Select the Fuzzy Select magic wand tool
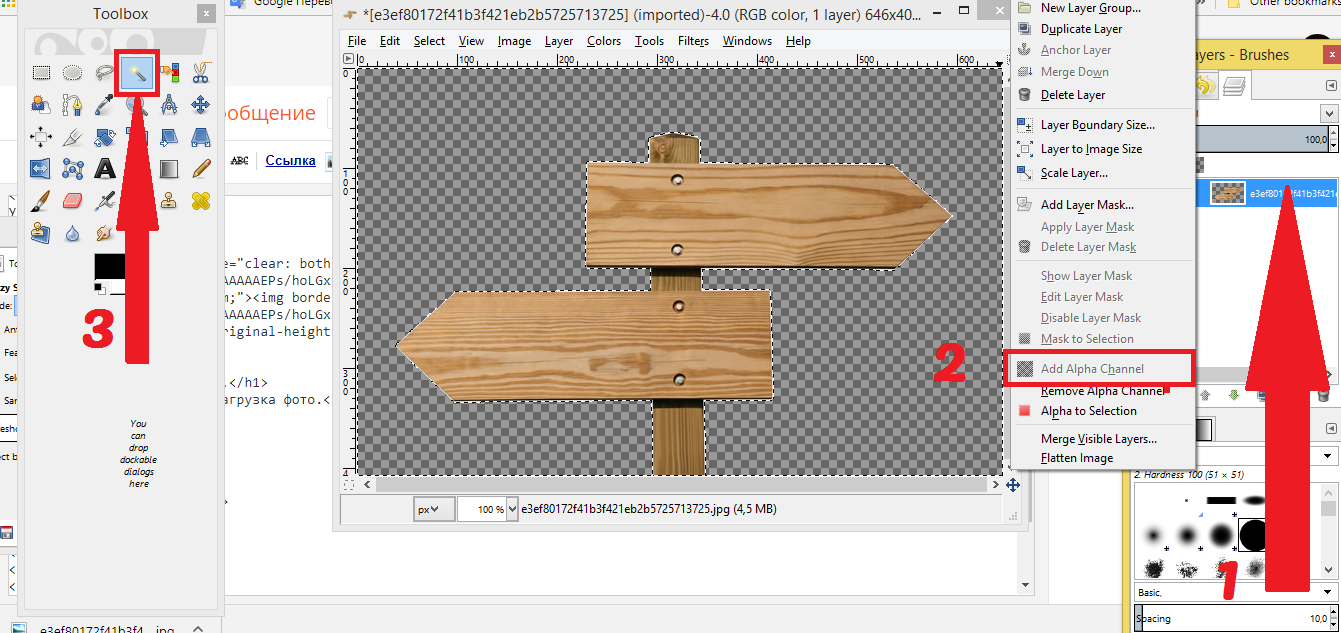The width and height of the screenshot is (1341, 633). [x=136, y=72]
